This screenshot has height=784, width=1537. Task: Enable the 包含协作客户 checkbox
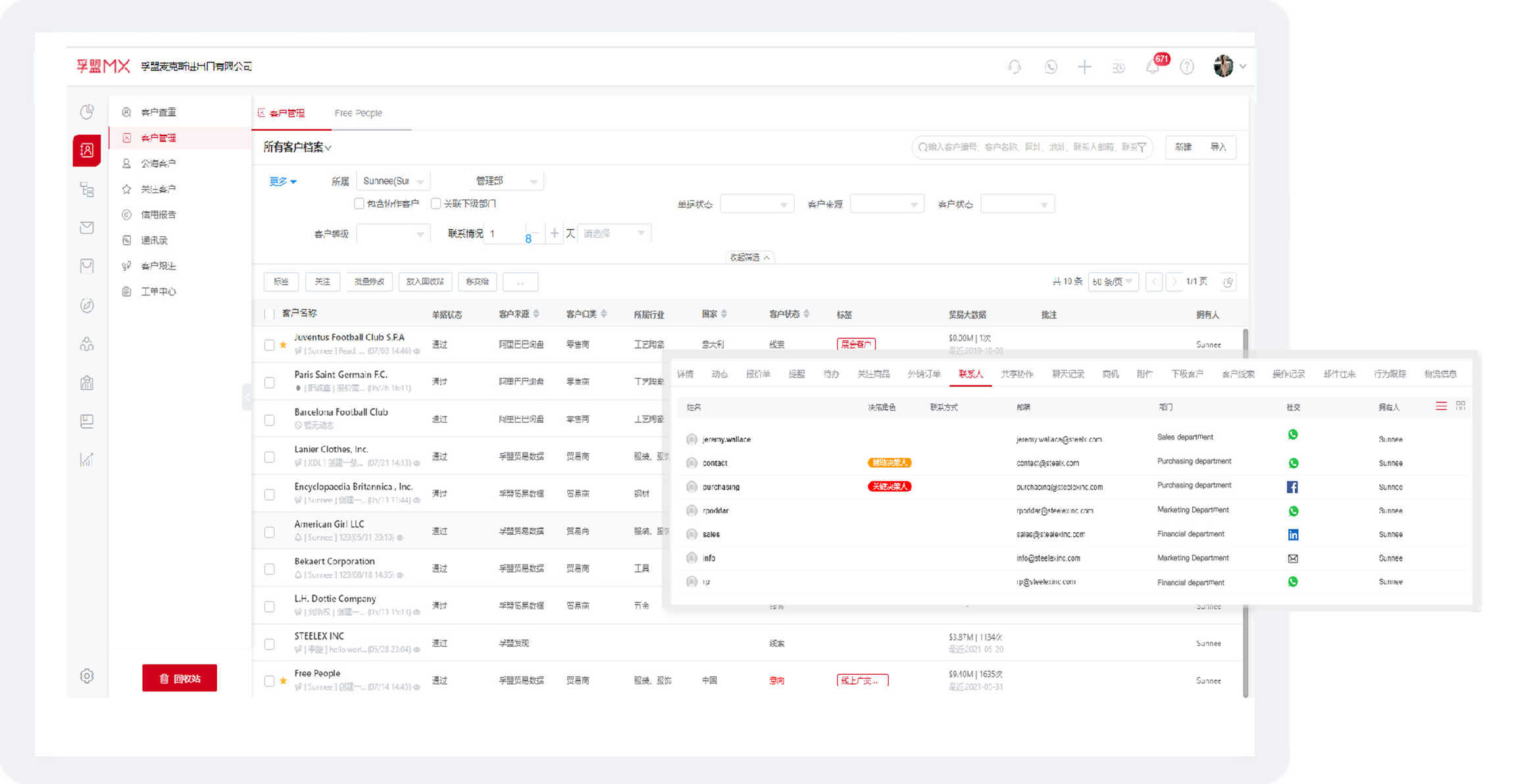[x=359, y=203]
